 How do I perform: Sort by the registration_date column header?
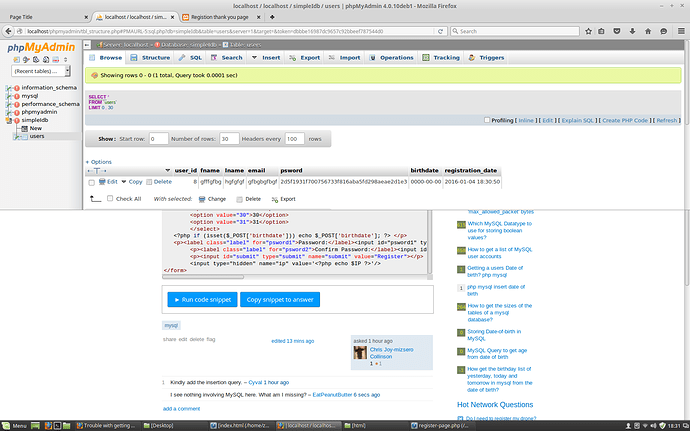point(470,170)
